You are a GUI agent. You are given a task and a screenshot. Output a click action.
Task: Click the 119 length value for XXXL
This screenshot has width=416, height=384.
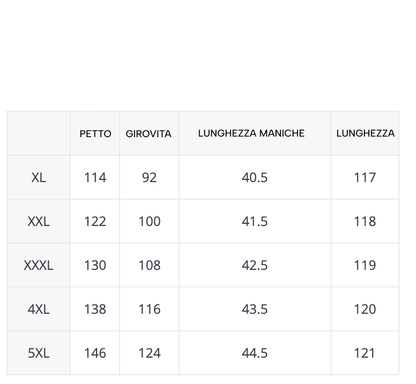(365, 265)
